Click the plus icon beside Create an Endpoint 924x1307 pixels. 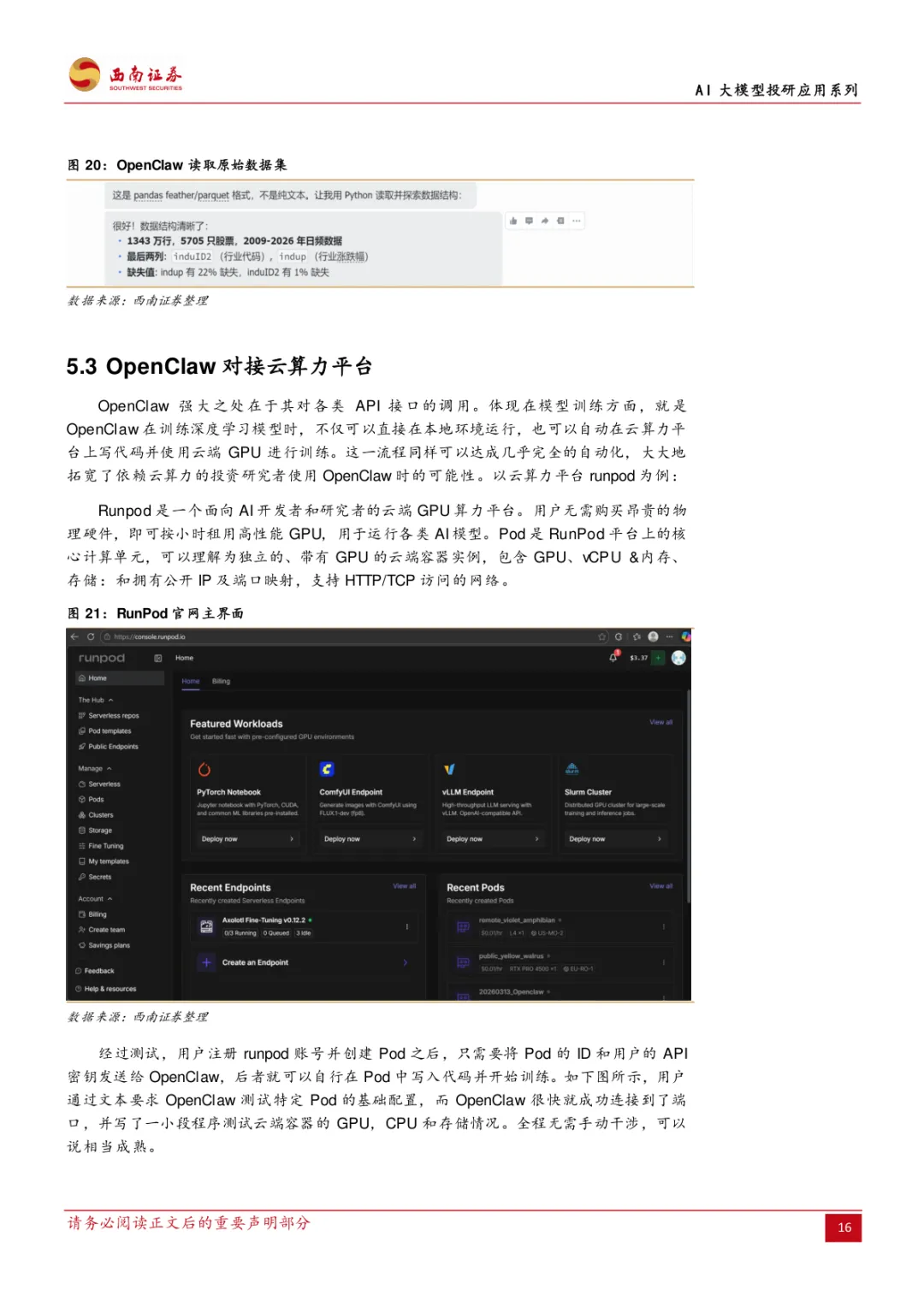[206, 962]
